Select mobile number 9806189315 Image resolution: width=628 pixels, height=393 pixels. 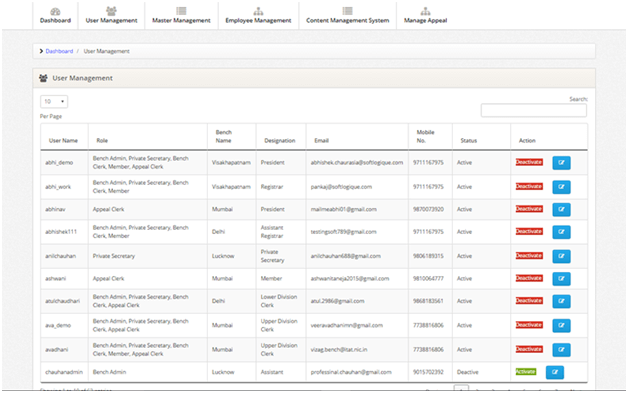428,256
